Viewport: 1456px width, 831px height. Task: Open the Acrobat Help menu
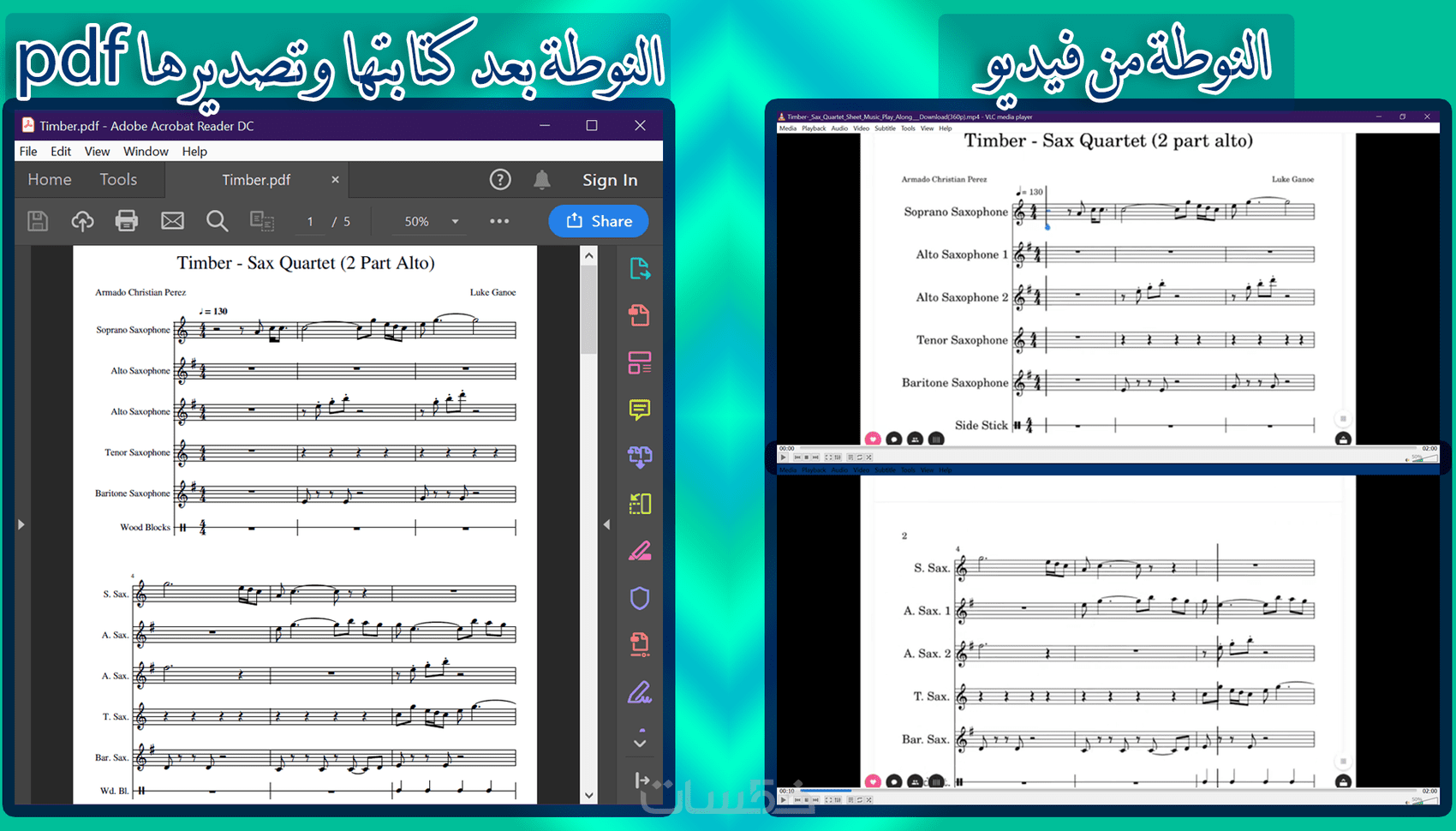pos(194,152)
